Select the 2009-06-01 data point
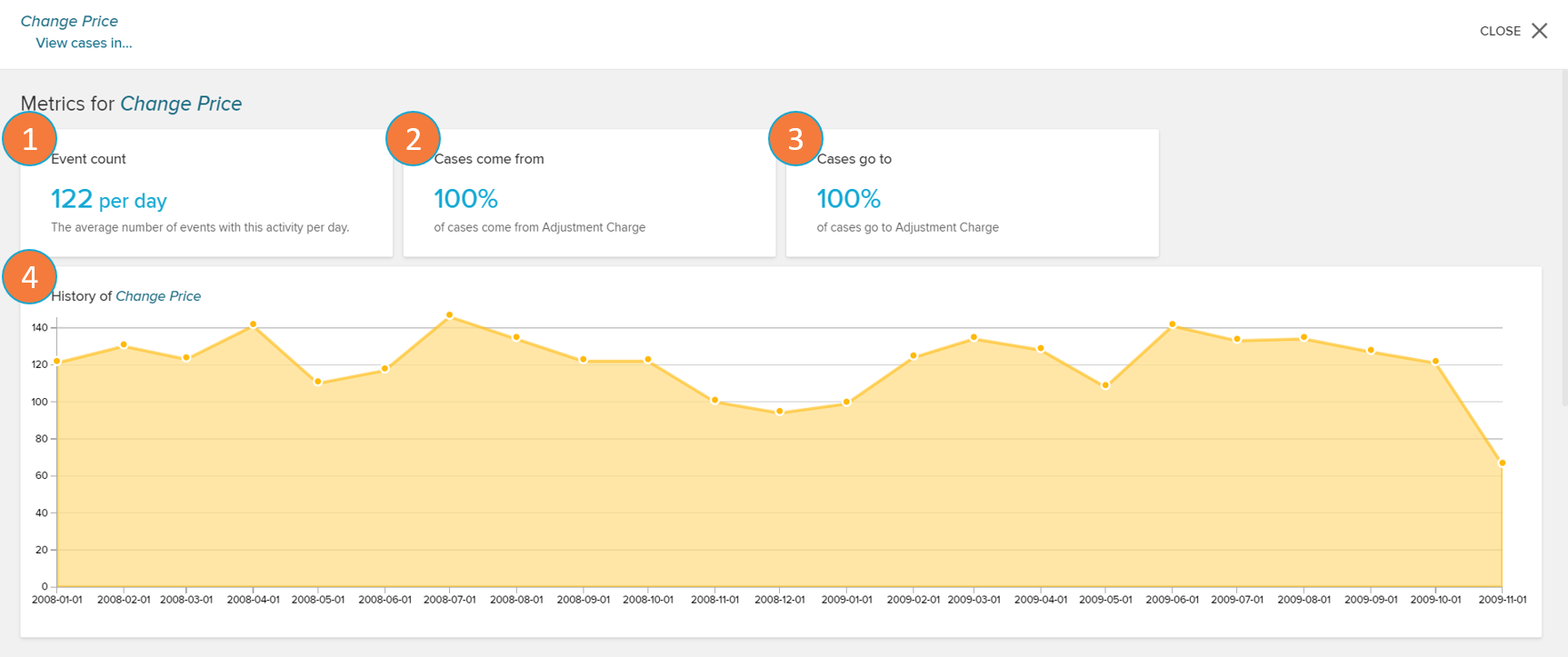This screenshot has height=657, width=1568. (1172, 324)
